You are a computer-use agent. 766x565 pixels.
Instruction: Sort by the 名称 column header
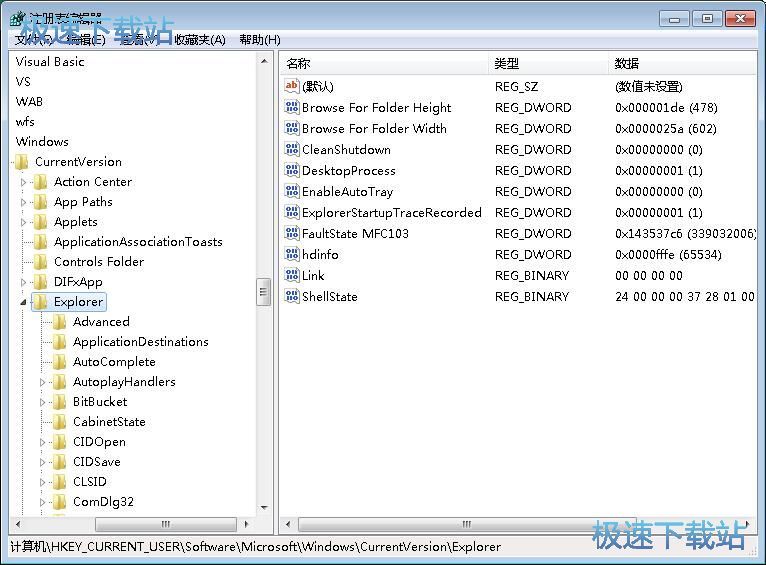384,63
